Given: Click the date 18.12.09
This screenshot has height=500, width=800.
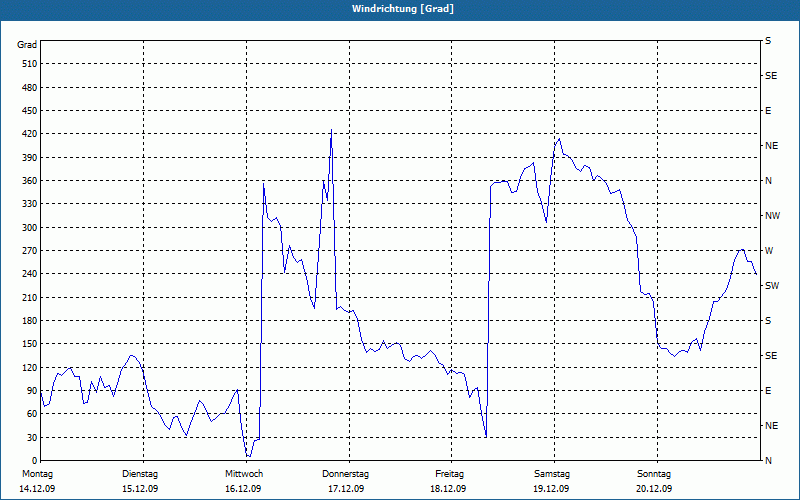Looking at the screenshot, I should [448, 489].
